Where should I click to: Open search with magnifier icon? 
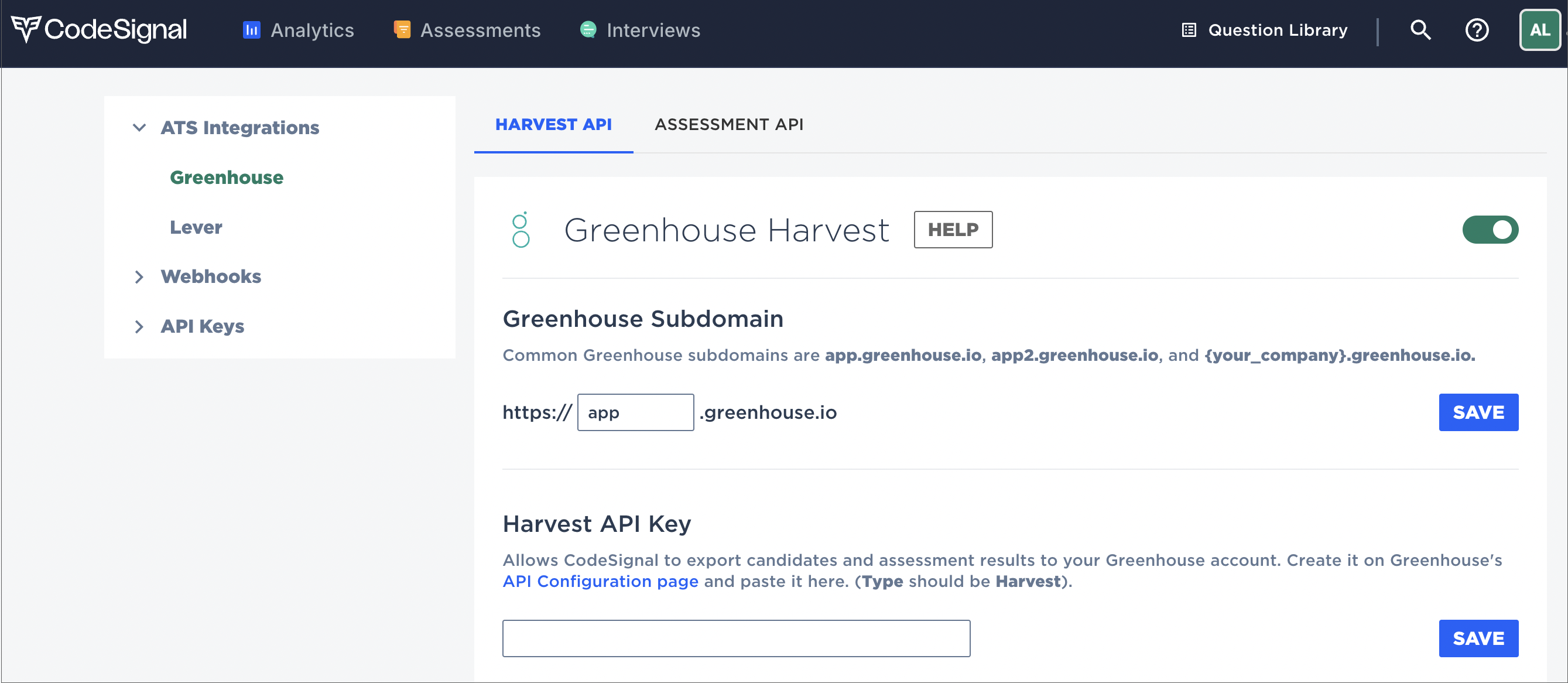pos(1420,30)
